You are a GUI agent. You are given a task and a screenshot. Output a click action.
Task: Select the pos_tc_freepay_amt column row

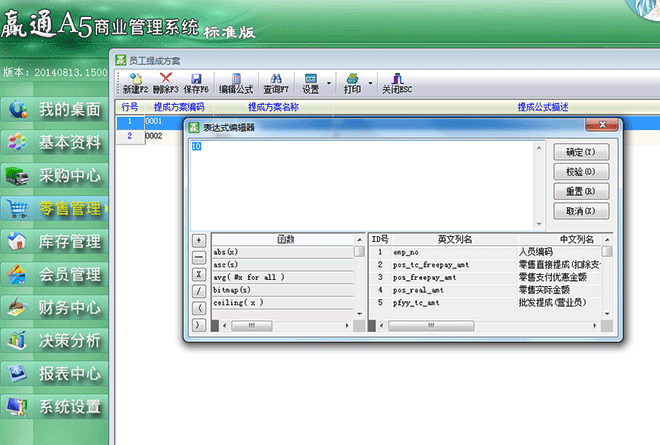pos(485,265)
